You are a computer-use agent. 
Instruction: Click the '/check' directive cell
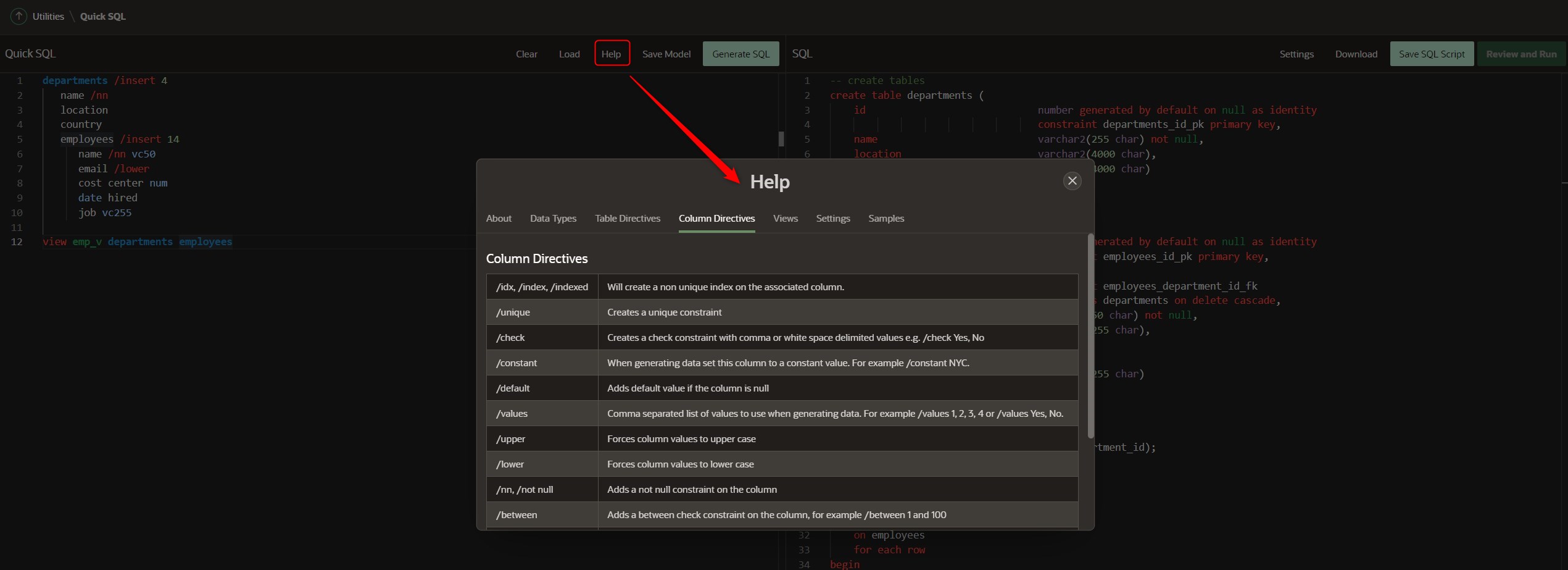pos(542,338)
